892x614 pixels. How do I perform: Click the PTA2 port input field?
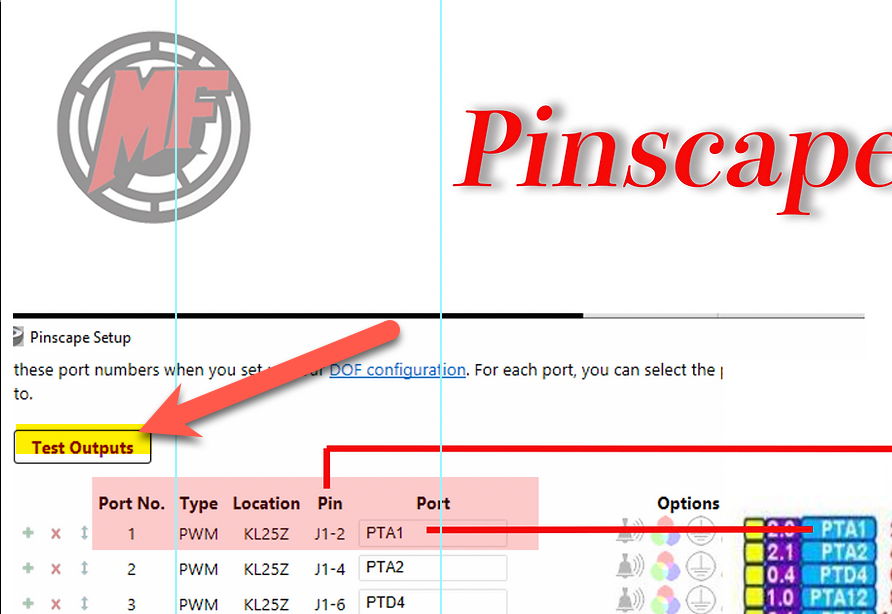pos(432,568)
